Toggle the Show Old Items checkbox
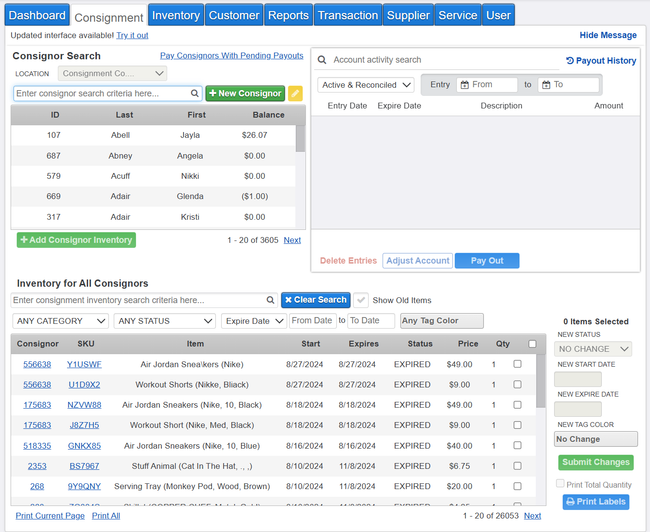The height and width of the screenshot is (532, 650). point(361,300)
